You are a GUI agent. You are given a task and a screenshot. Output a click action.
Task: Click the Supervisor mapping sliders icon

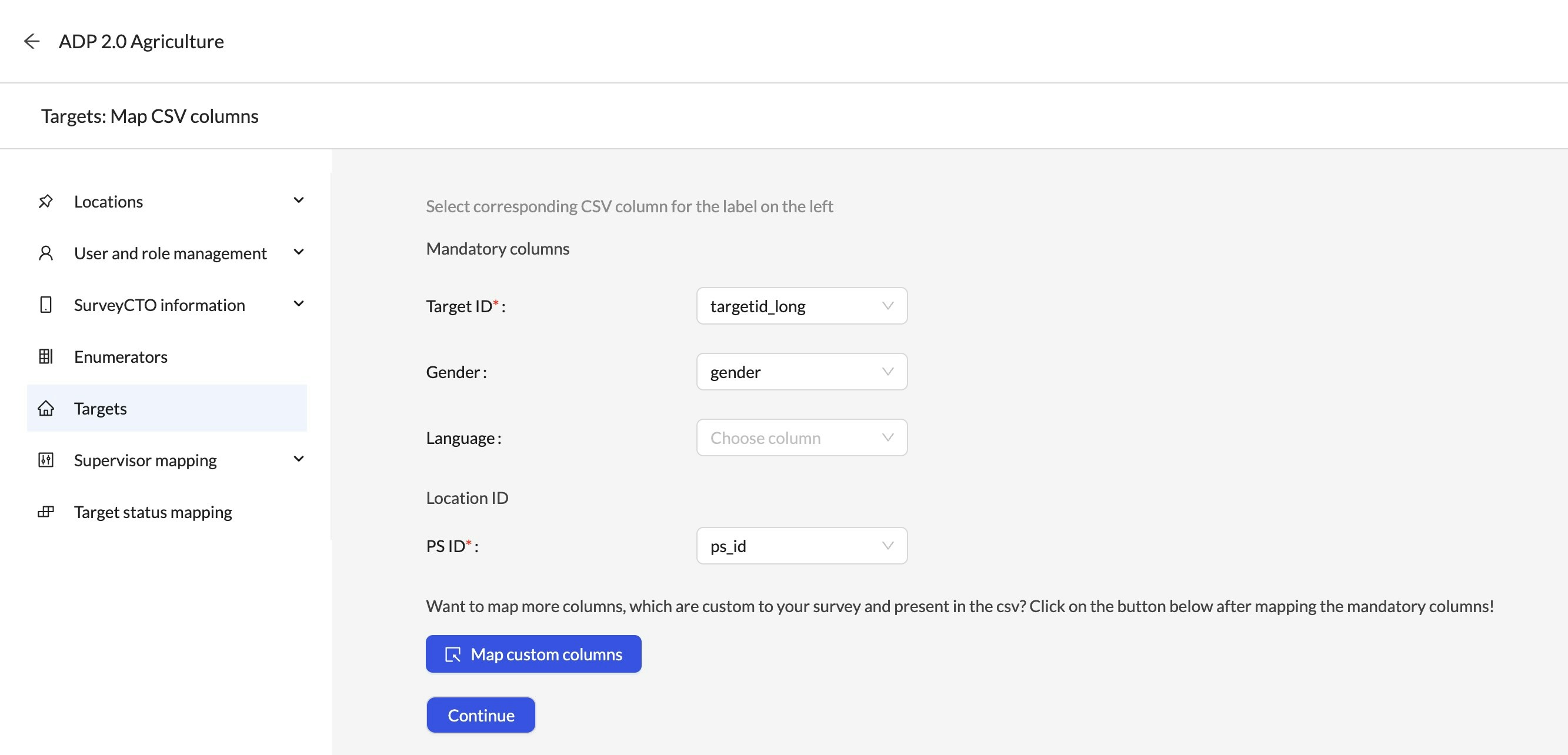coord(46,460)
